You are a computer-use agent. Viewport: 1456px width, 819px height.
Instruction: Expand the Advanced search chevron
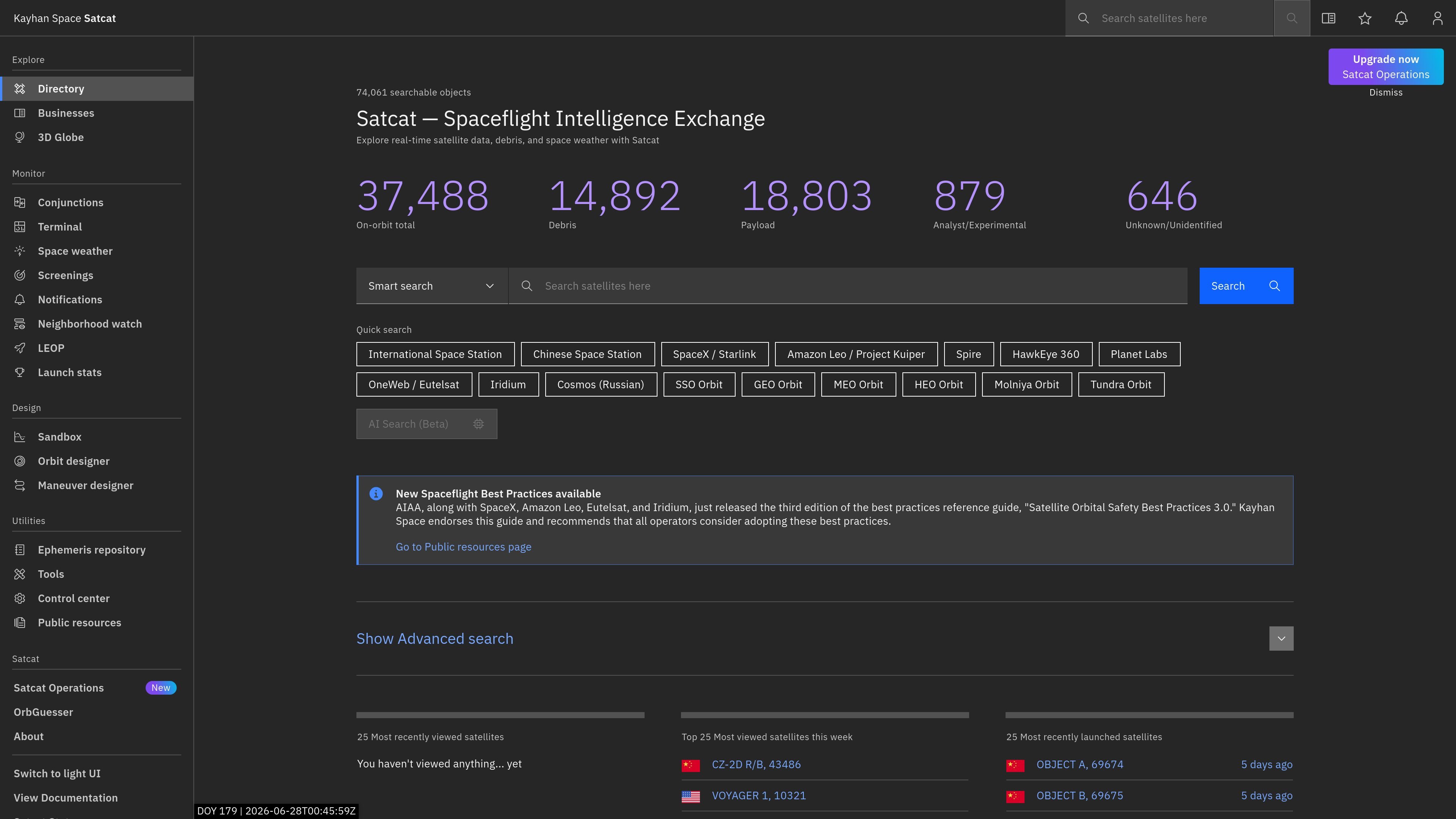coord(1281,639)
